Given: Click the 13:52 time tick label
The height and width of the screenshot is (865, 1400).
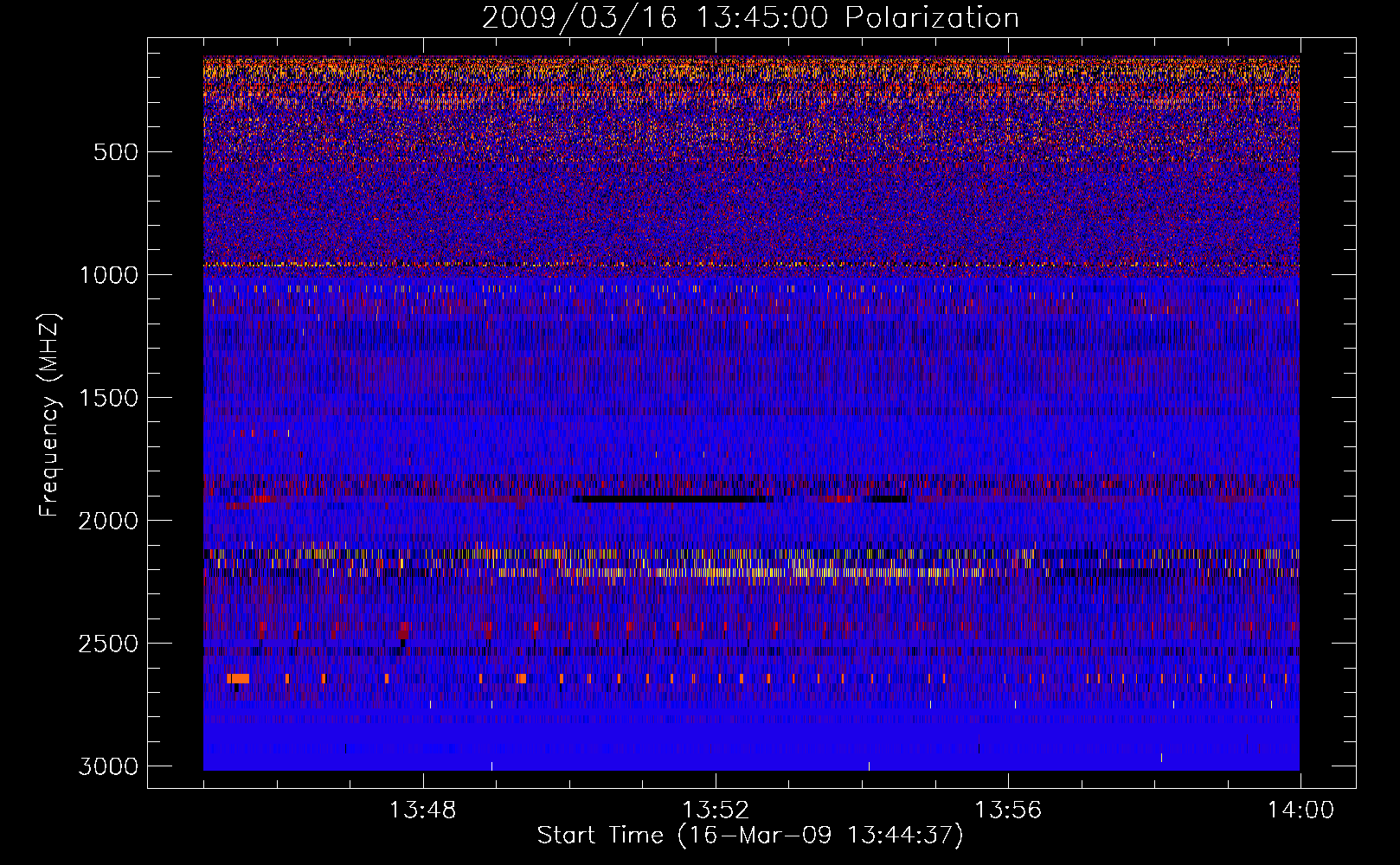Looking at the screenshot, I should (x=716, y=811).
